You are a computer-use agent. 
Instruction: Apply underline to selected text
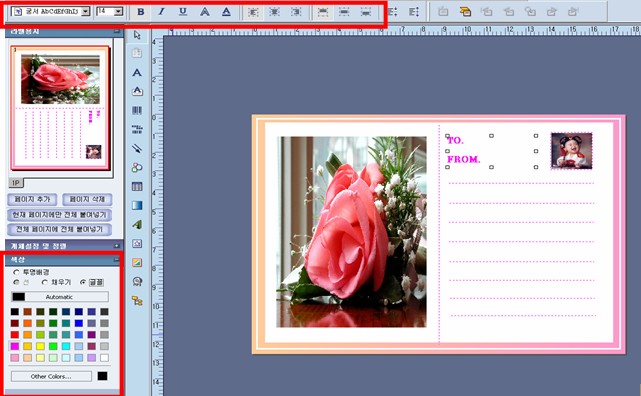click(183, 12)
